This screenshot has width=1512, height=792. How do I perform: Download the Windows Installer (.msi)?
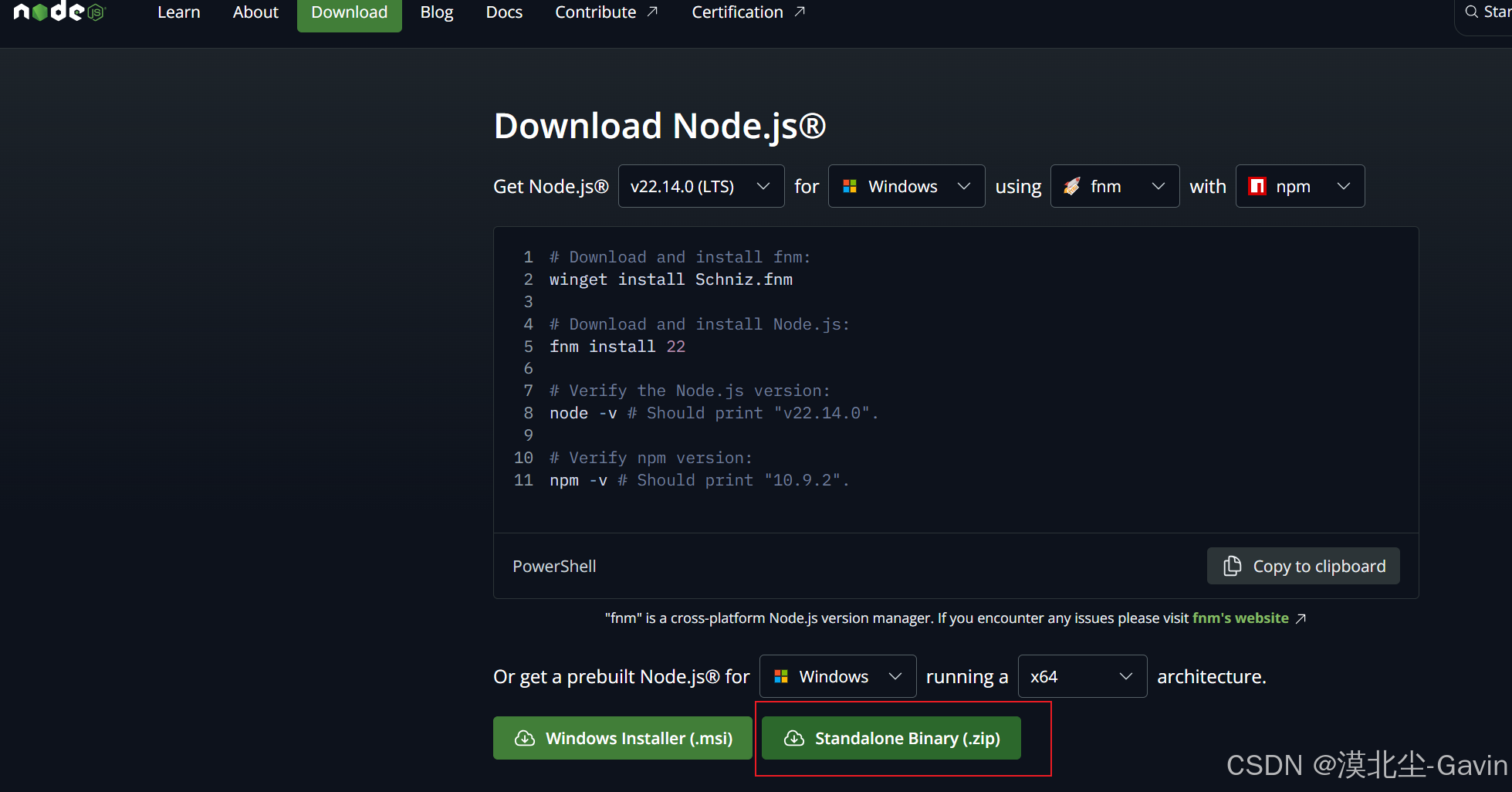[623, 738]
